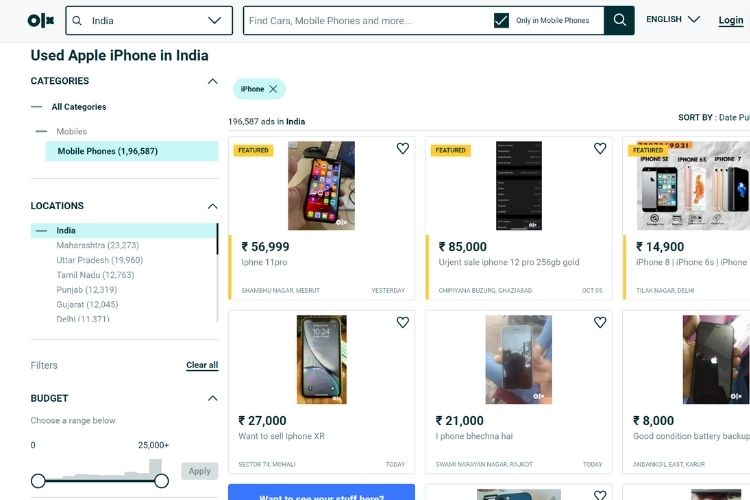750x500 pixels.
Task: Select Maharashtra in the locations list
Action: (x=97, y=245)
